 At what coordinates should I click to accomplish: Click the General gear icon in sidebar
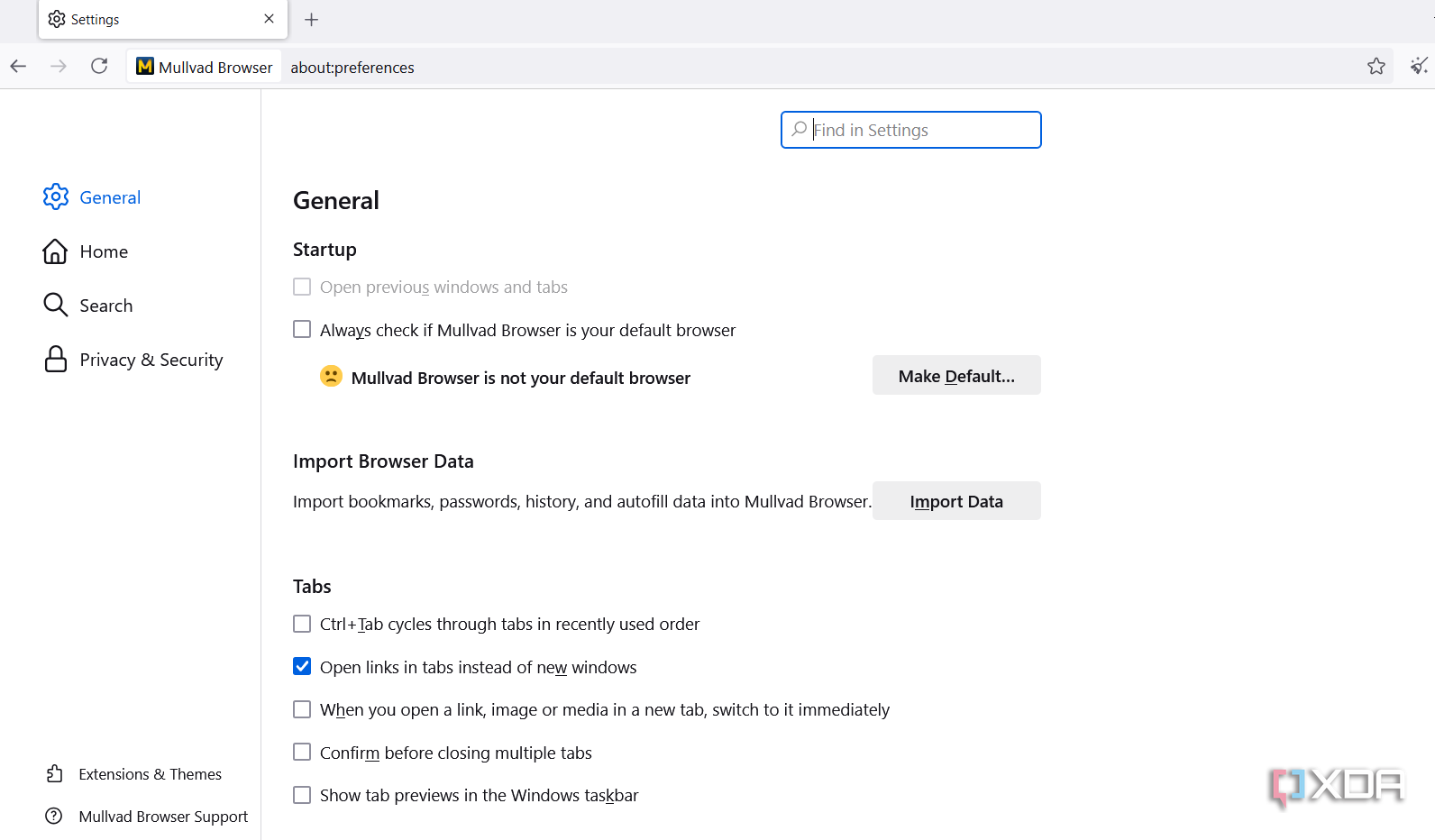56,196
